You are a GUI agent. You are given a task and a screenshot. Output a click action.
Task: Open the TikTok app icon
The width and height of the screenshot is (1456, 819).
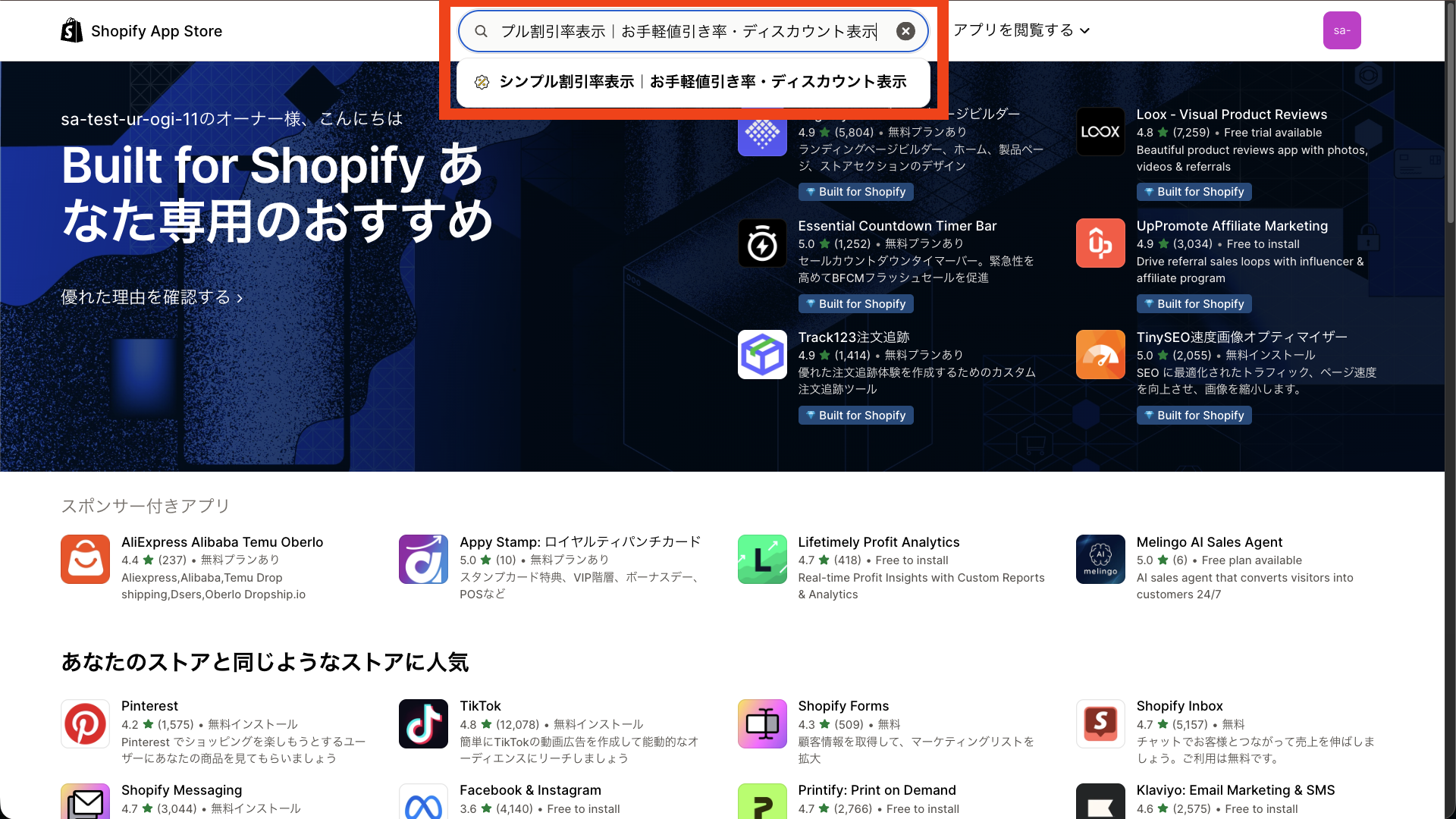tap(423, 723)
